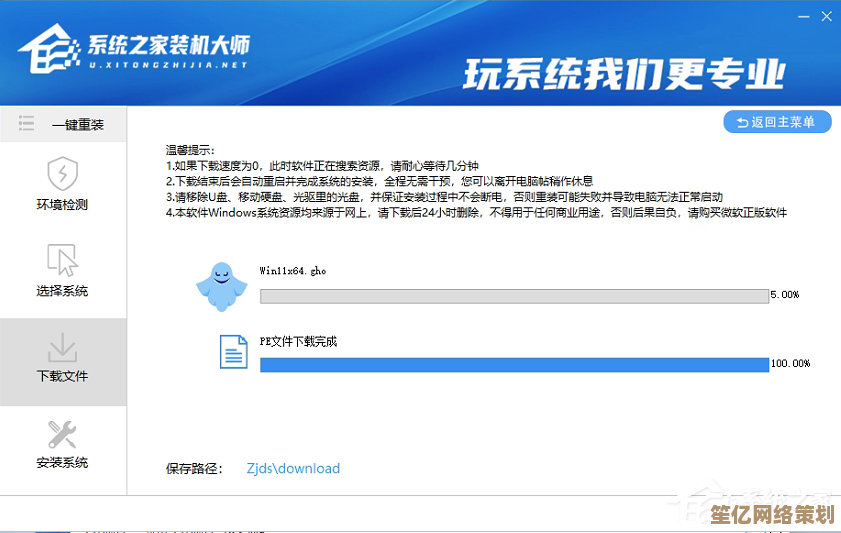Click the return arrow icon in 返回主菜单

coord(742,122)
